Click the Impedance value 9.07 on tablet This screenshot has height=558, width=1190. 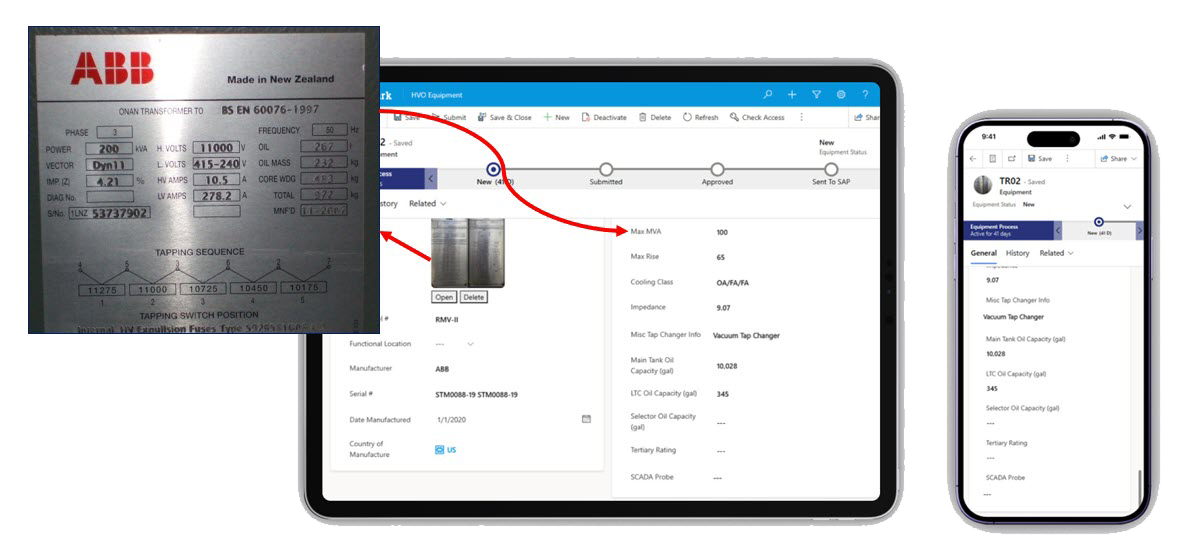723,307
